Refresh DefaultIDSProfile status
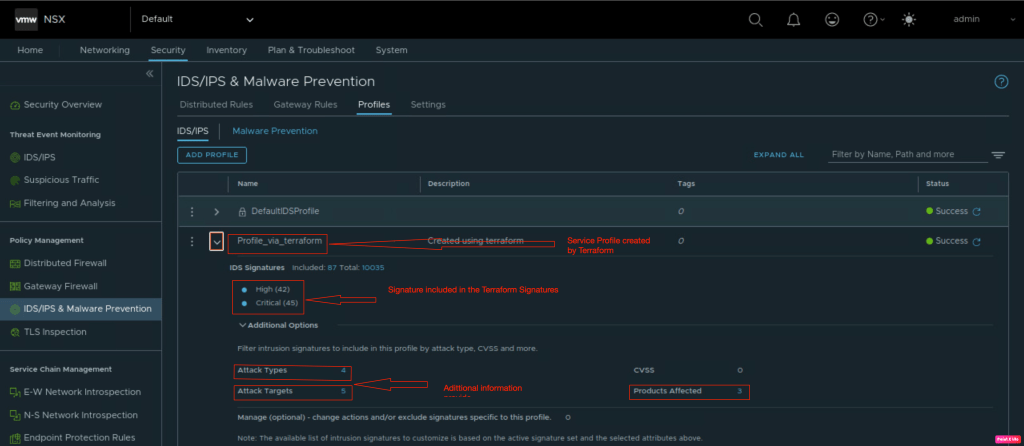Screen dimensions: 1024x446 pyautogui.click(x=977, y=212)
